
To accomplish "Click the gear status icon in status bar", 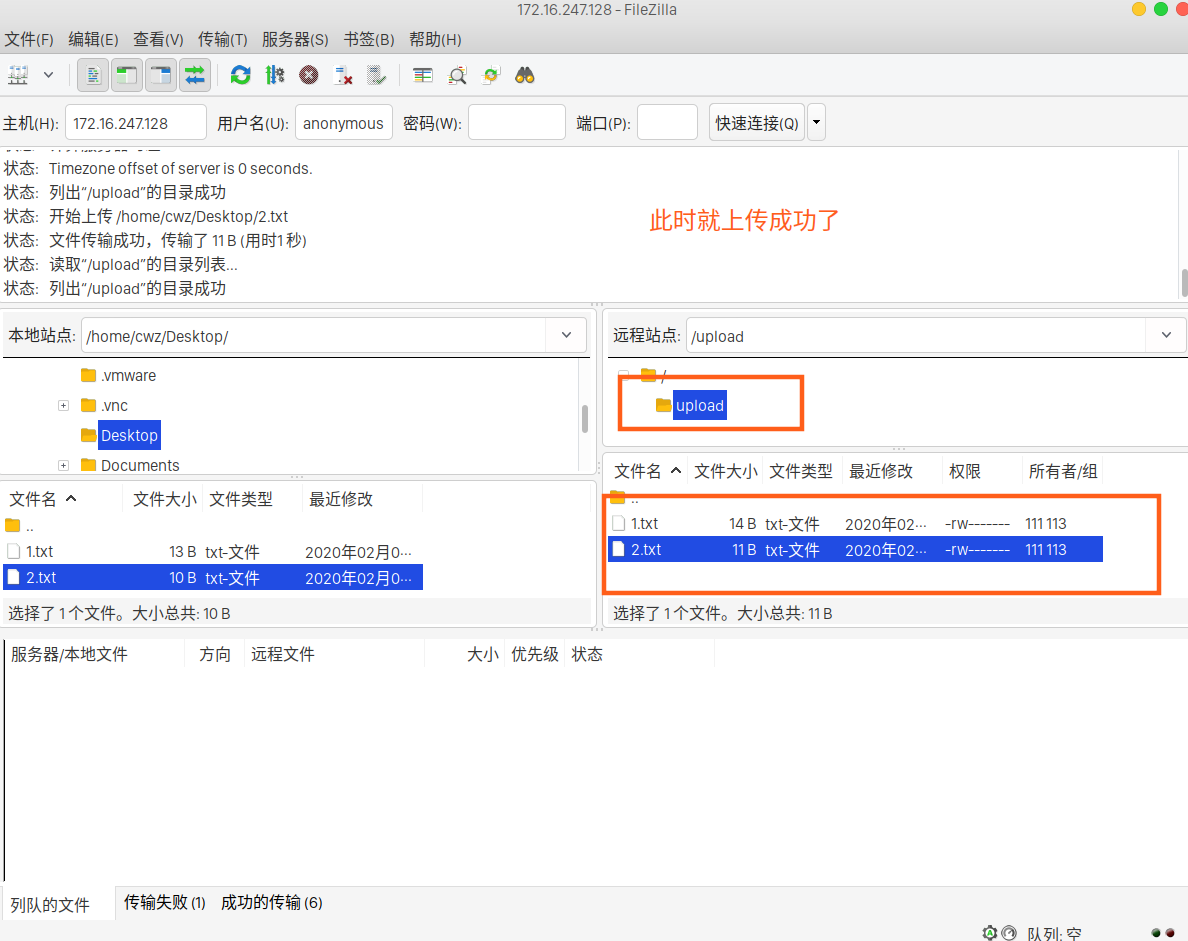I will pos(989,933).
